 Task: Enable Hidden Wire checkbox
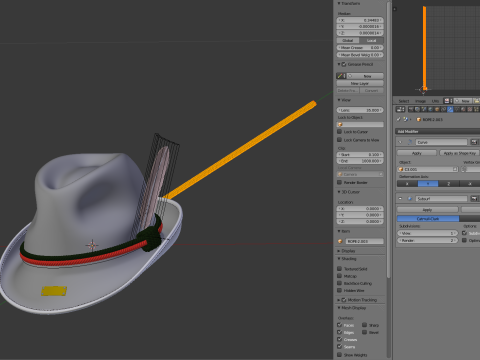coord(339,290)
